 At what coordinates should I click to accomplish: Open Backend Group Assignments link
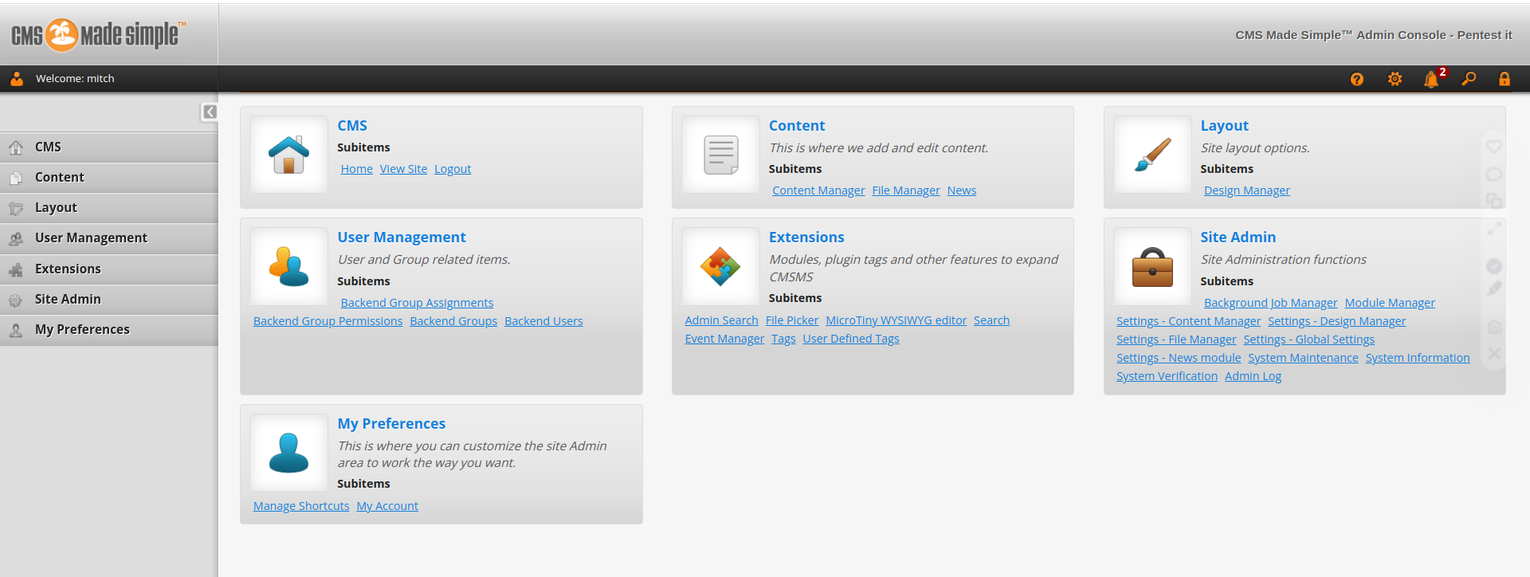[x=417, y=303]
